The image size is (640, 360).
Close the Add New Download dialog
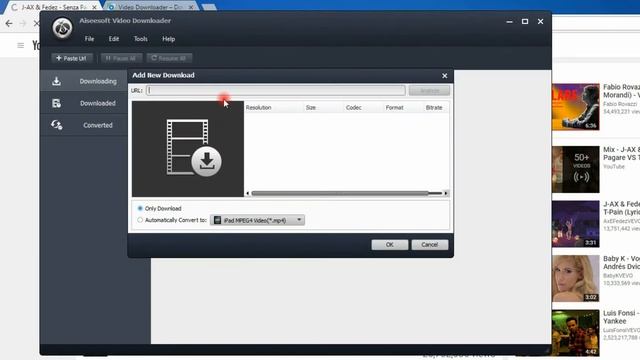click(444, 76)
